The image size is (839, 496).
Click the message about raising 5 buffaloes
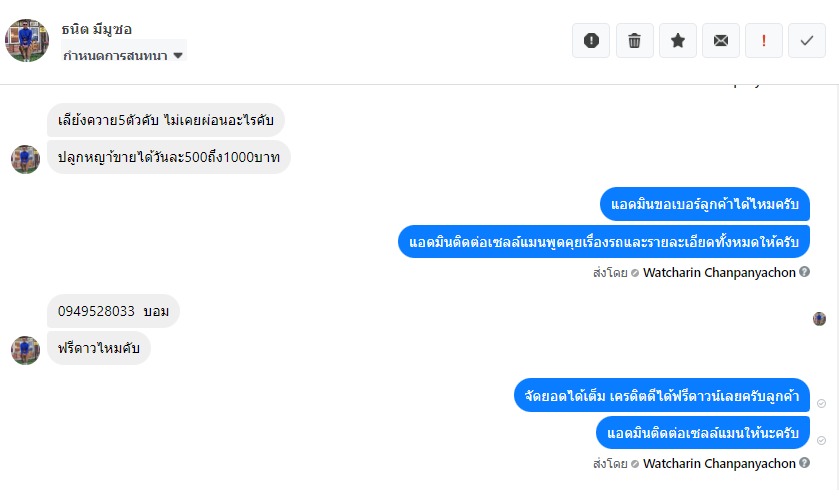[165, 120]
